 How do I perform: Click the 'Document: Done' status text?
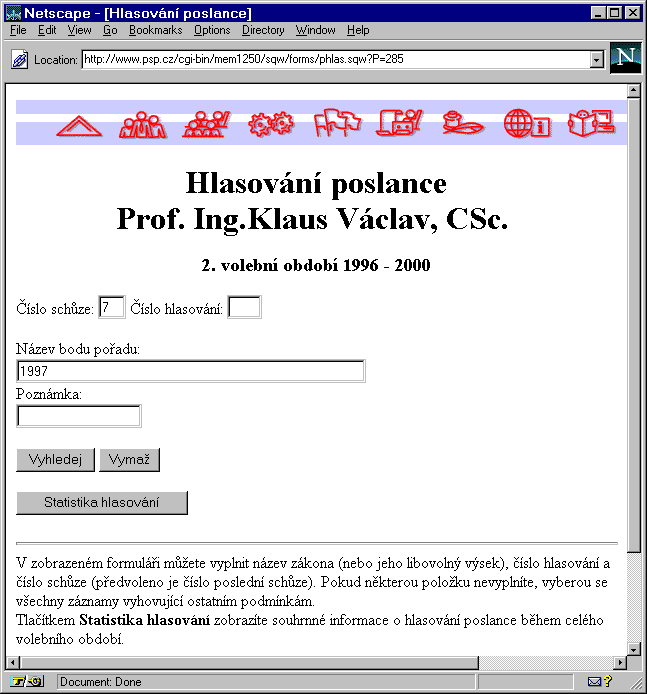click(x=101, y=682)
